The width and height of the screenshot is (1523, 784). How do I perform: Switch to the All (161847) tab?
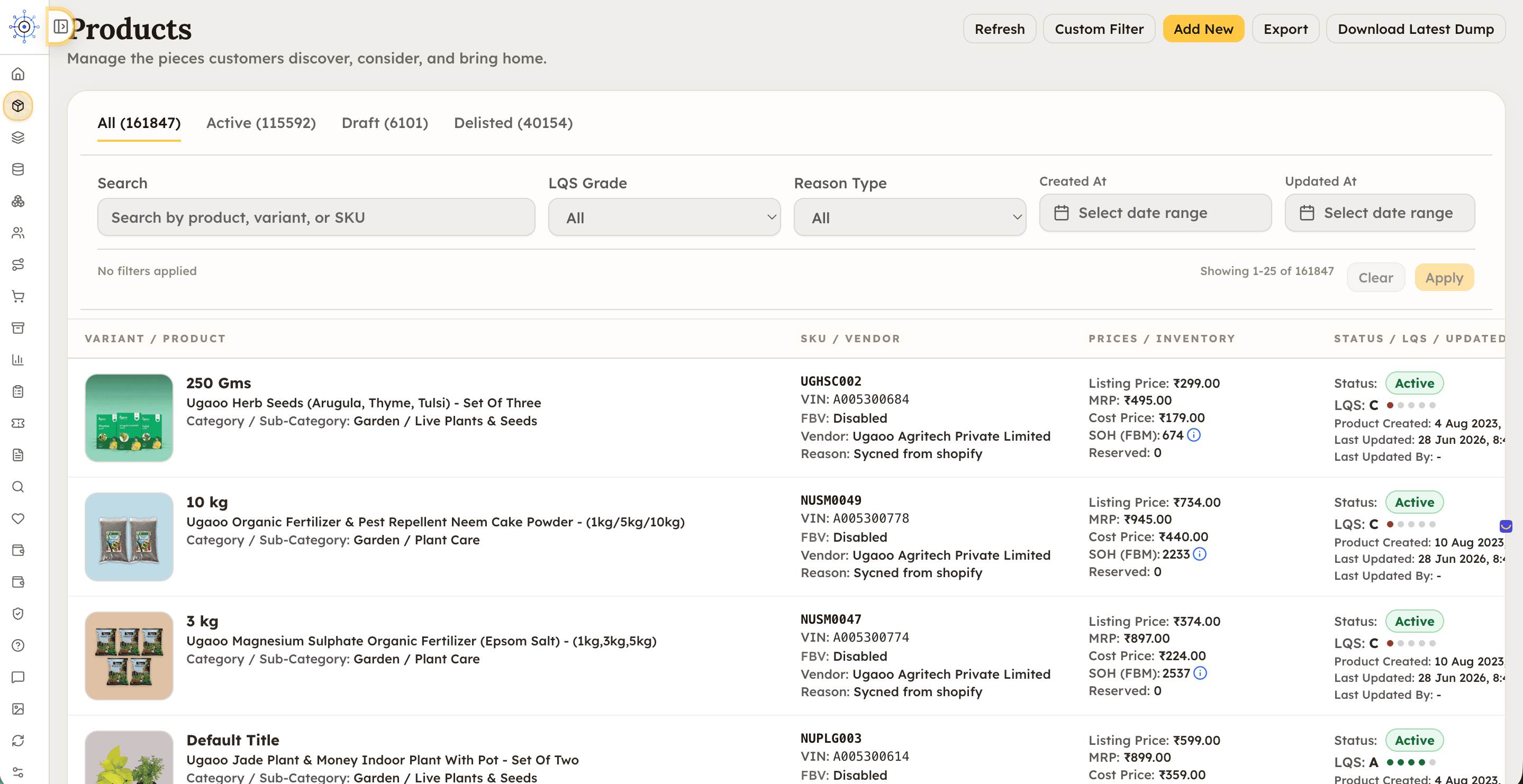coord(139,123)
